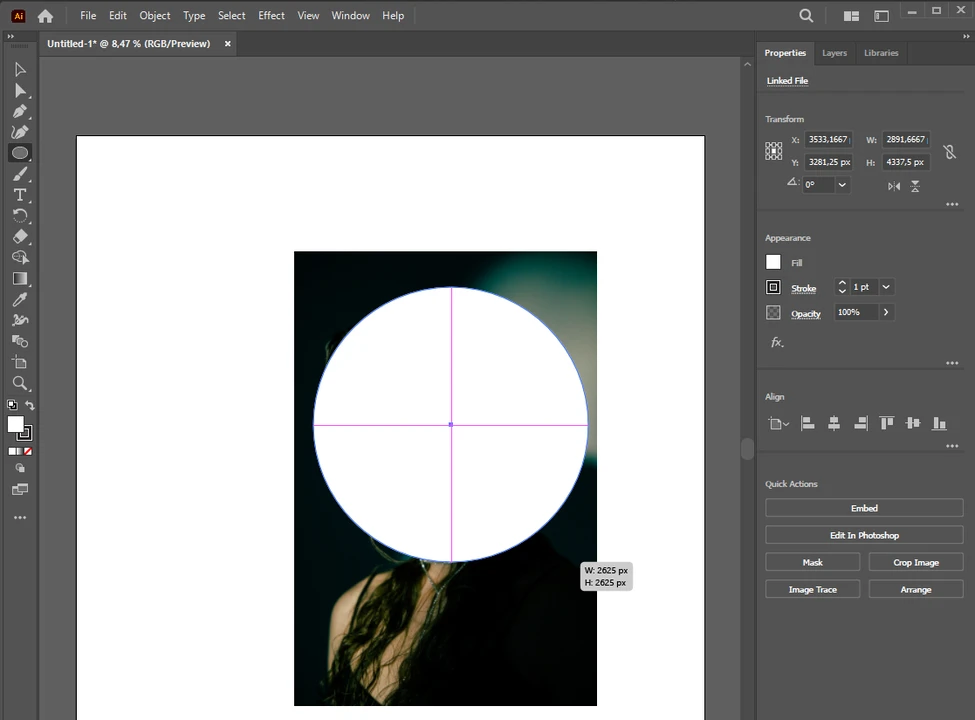The height and width of the screenshot is (720, 975).
Task: Click the Image Trace button
Action: pyautogui.click(x=813, y=589)
